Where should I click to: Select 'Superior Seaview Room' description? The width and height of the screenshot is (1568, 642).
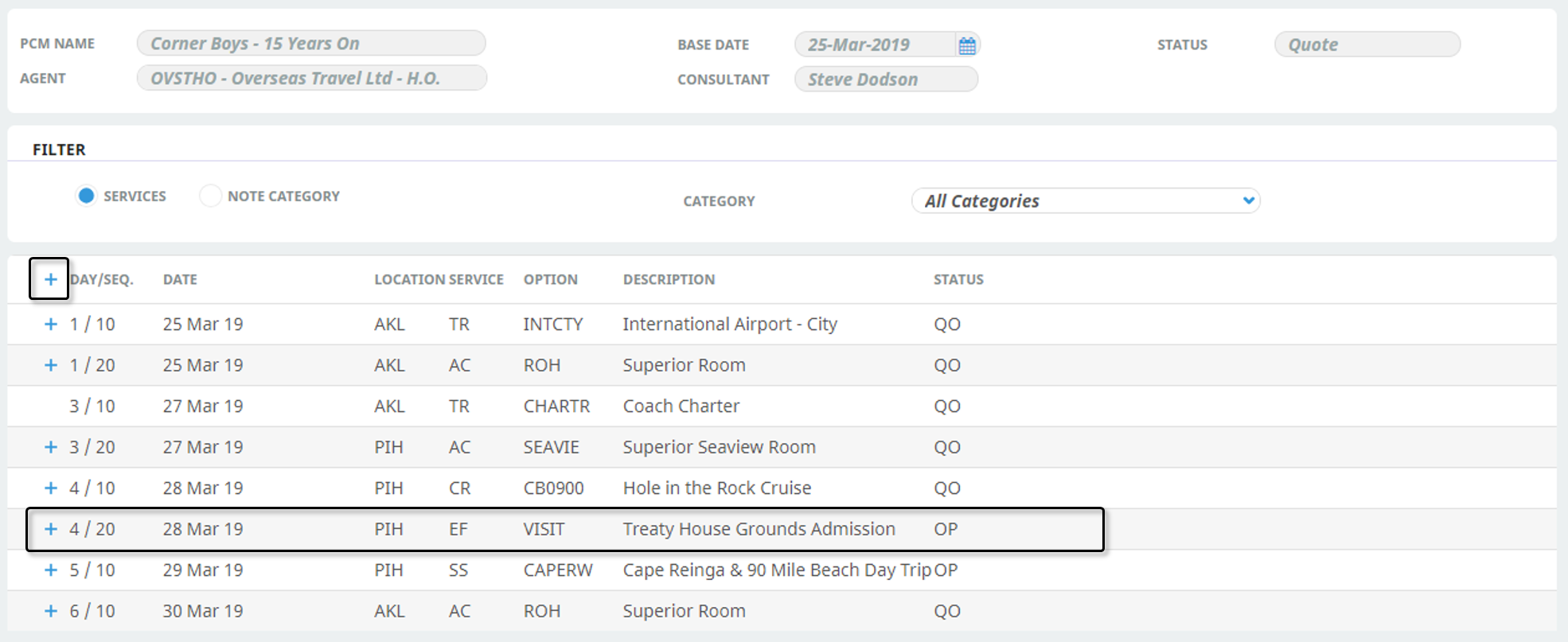click(x=720, y=447)
